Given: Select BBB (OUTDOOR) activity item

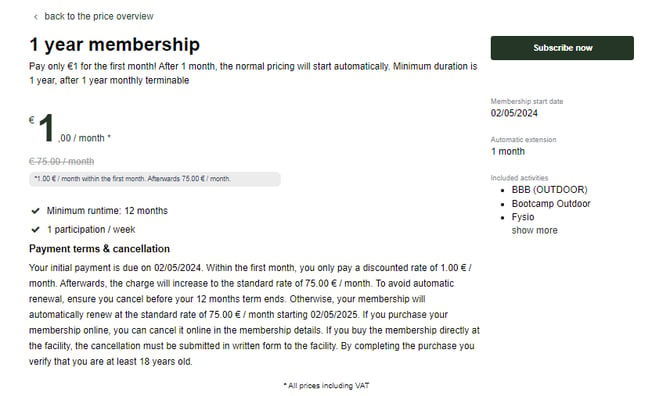Looking at the screenshot, I should tap(550, 190).
